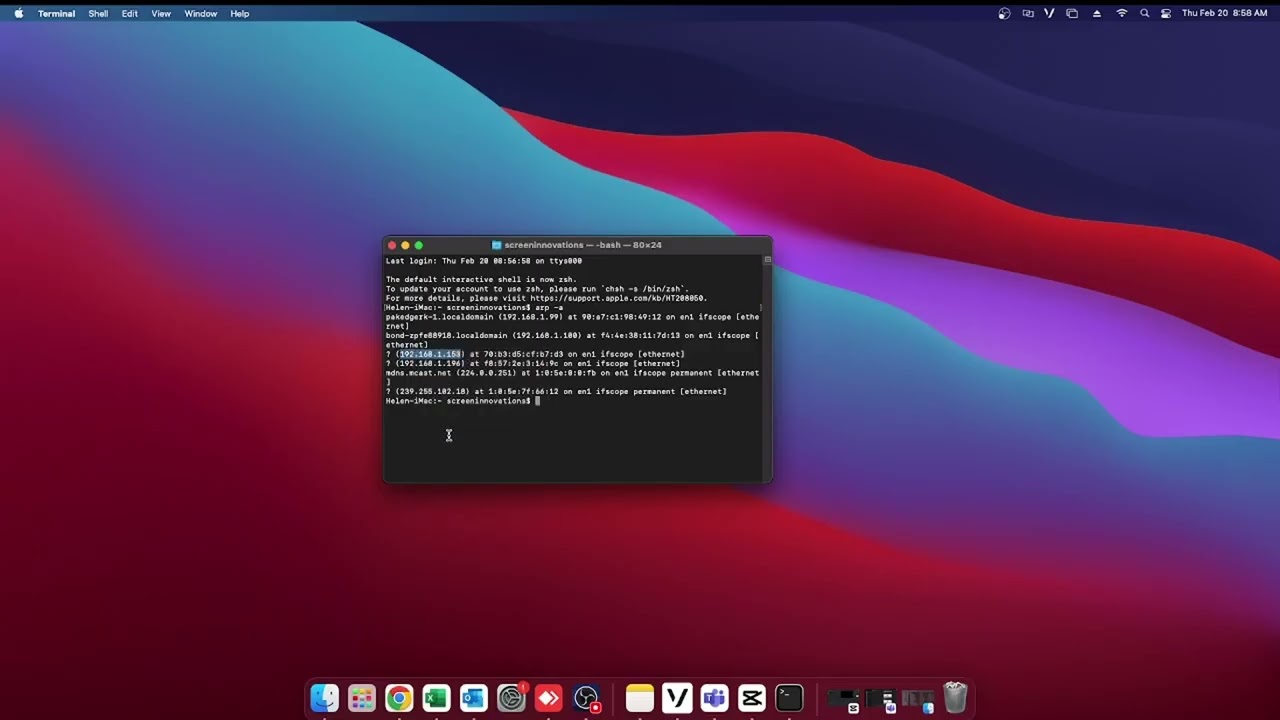Click the Wi-Fi status icon
This screenshot has height=720, width=1280.
1122,13
